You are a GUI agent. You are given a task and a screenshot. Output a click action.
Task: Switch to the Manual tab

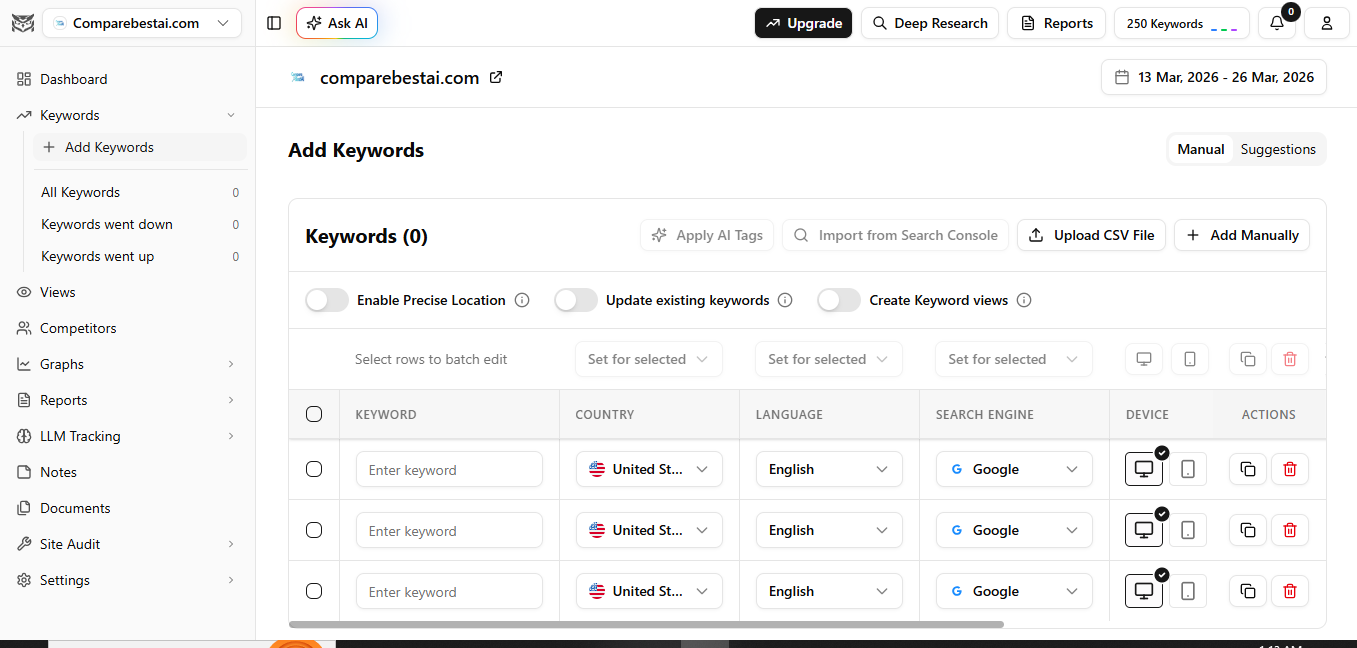pos(1201,149)
